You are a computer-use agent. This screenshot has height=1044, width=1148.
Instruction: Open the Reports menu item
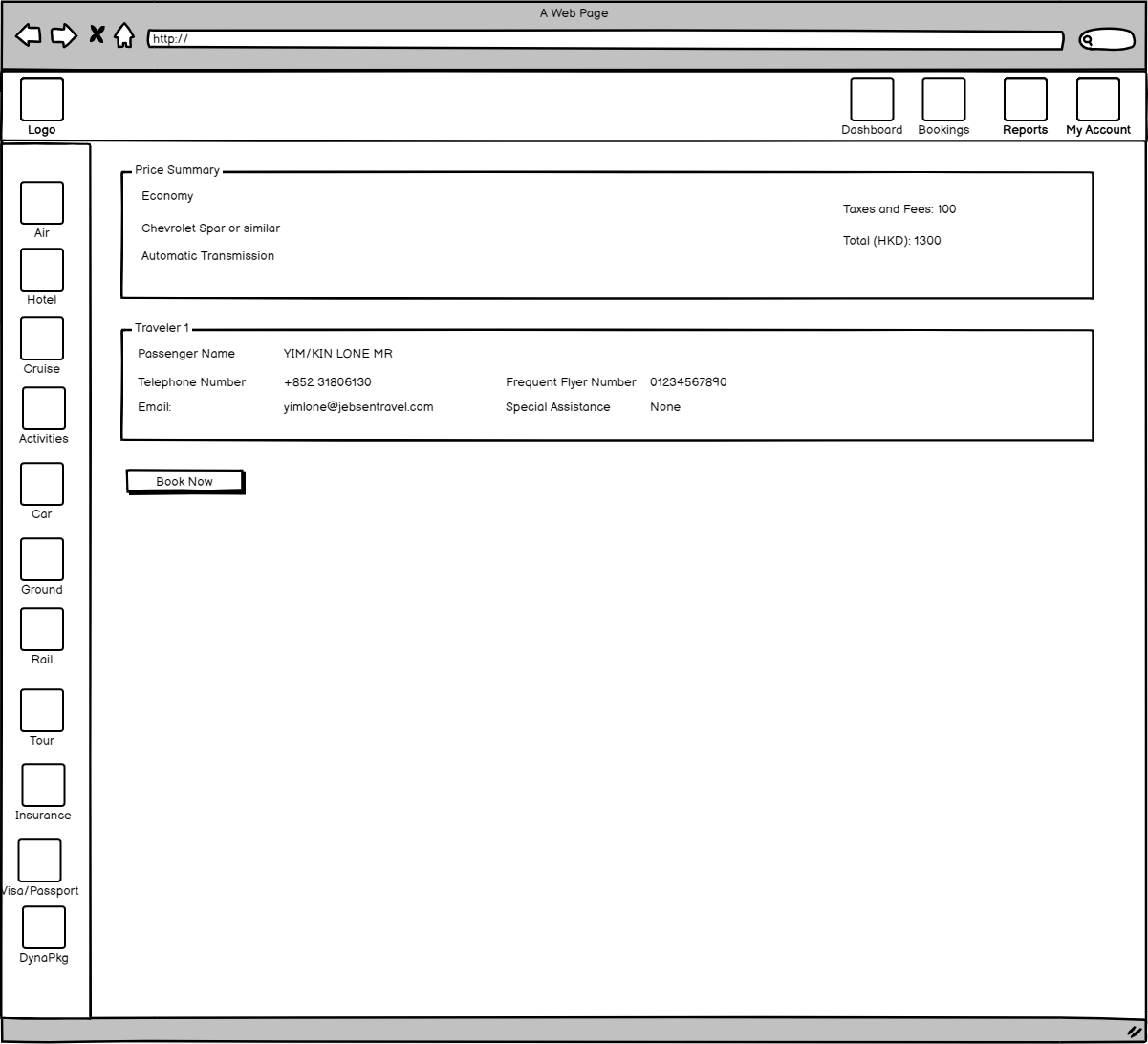tap(1025, 99)
